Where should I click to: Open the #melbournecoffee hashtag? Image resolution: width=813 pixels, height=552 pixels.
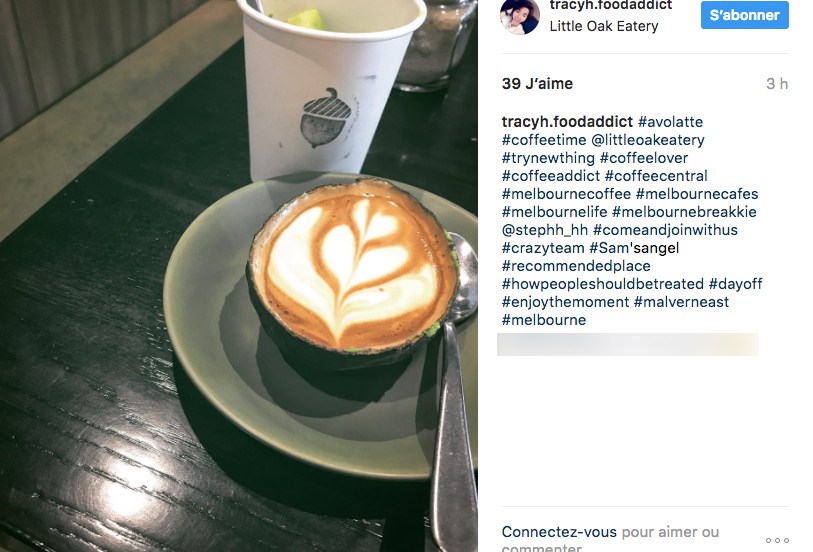[x=566, y=194]
